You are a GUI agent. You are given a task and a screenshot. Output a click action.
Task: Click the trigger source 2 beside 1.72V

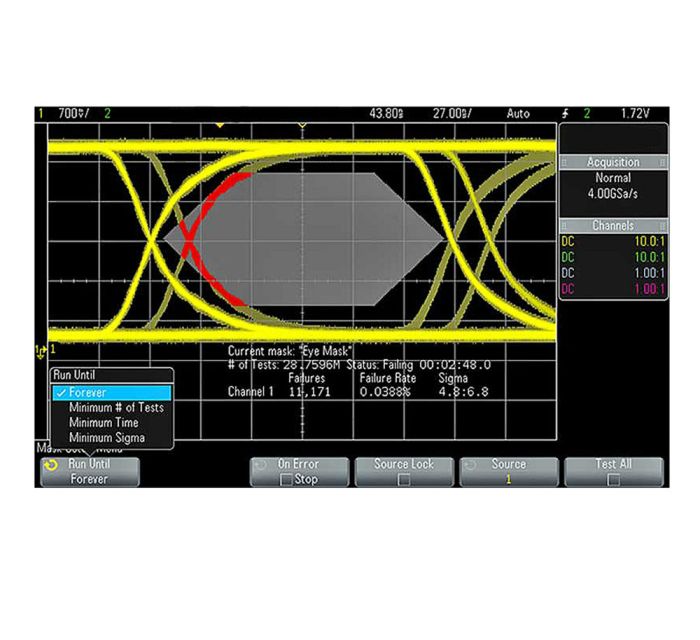coord(587,113)
